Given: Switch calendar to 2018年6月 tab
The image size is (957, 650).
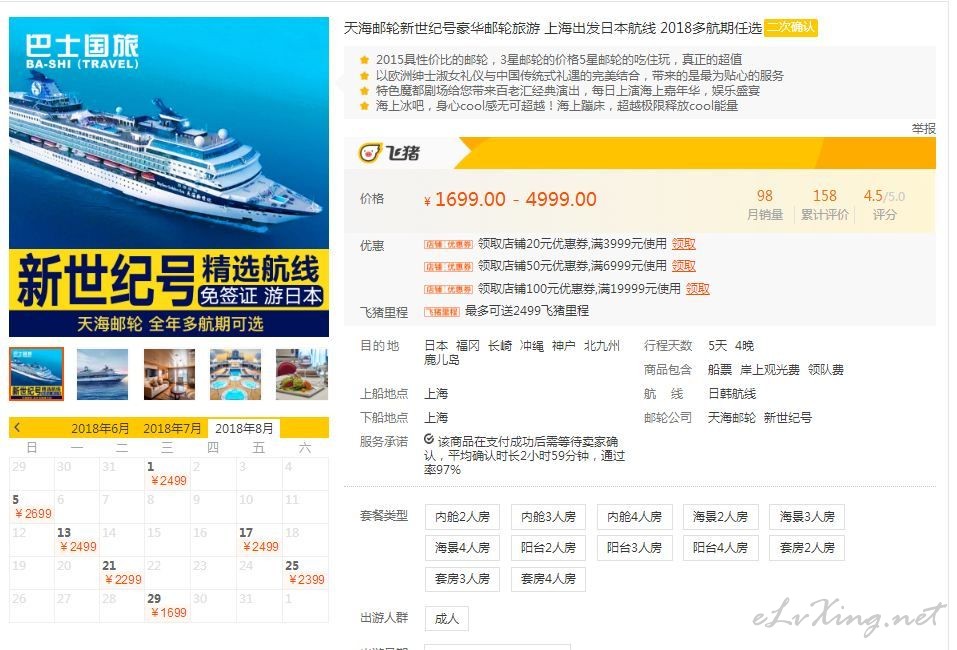Looking at the screenshot, I should point(100,428).
